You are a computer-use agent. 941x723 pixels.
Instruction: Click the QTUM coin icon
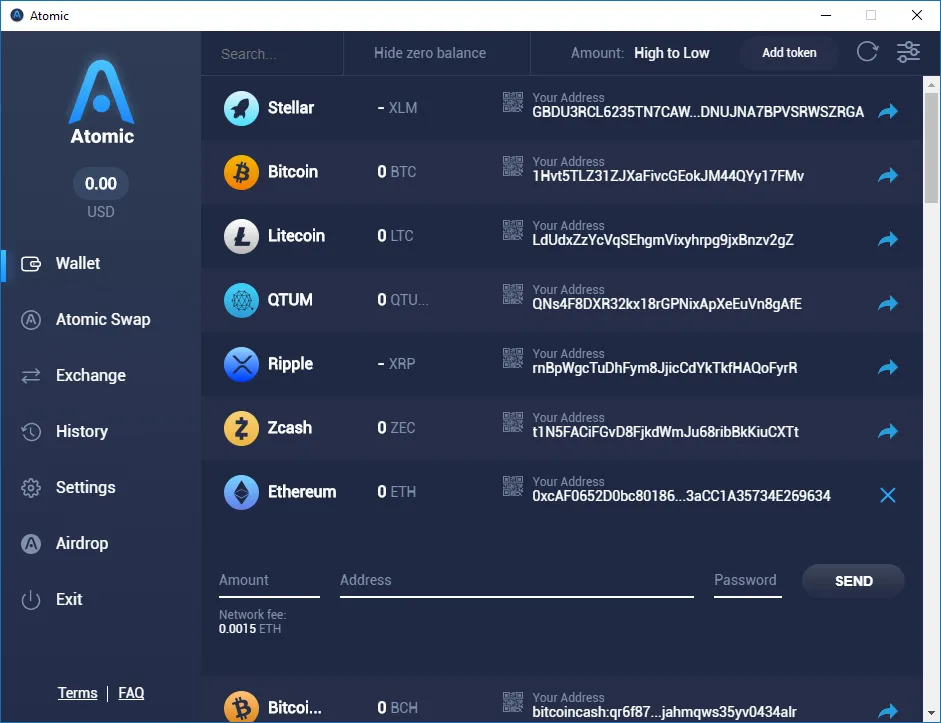tap(241, 300)
